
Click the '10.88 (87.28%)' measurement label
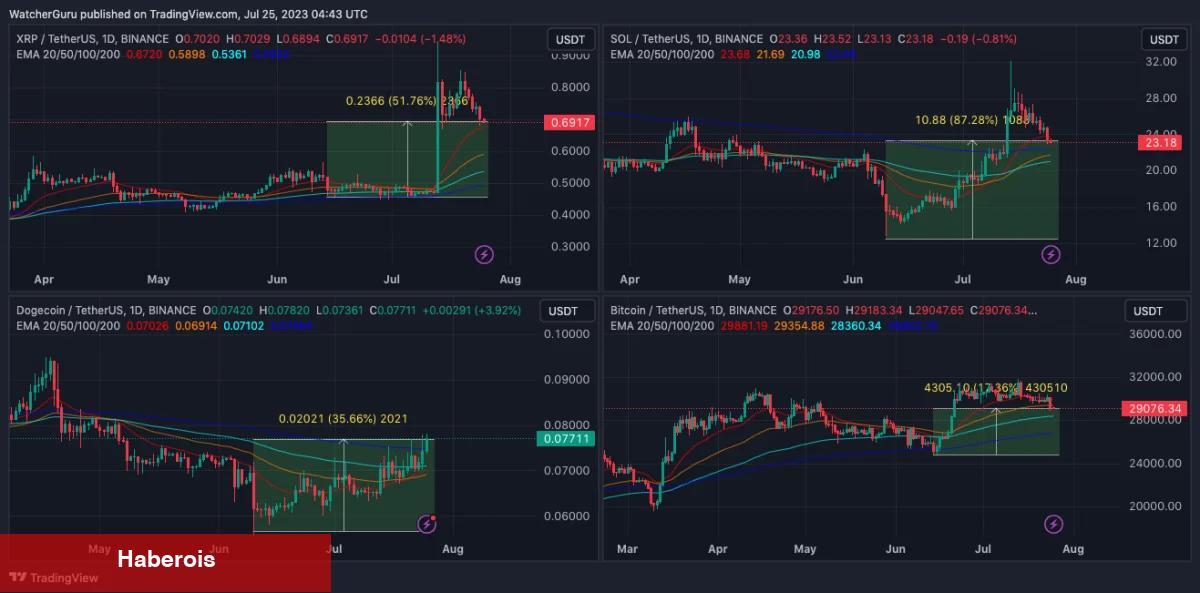point(956,120)
